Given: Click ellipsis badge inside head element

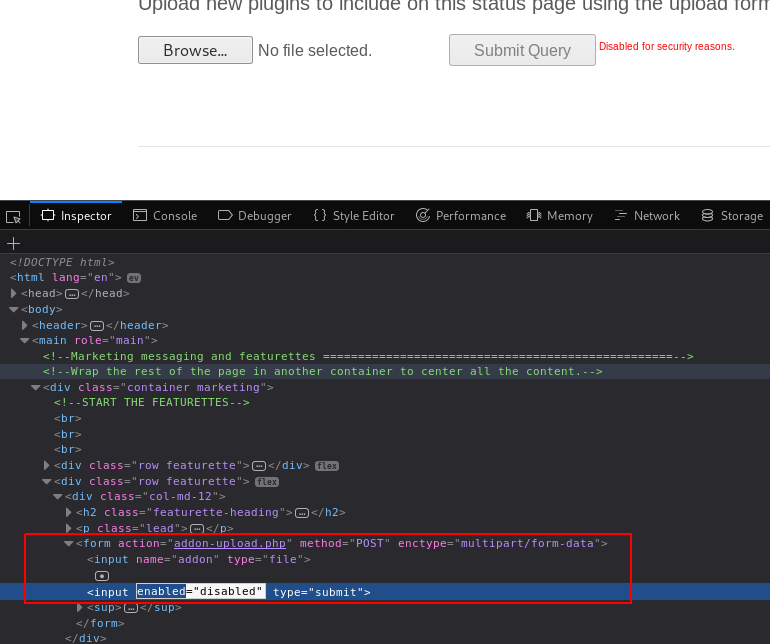Looking at the screenshot, I should pos(72,294).
